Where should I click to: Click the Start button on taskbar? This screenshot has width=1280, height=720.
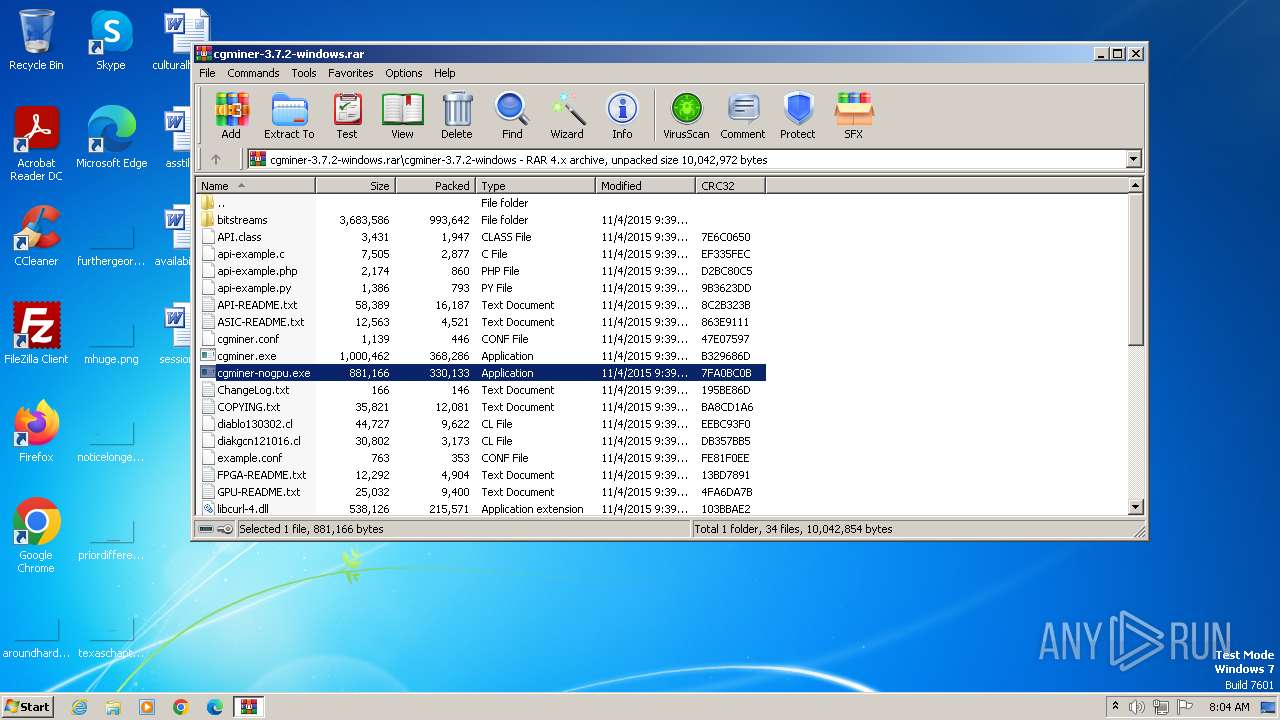(28, 706)
